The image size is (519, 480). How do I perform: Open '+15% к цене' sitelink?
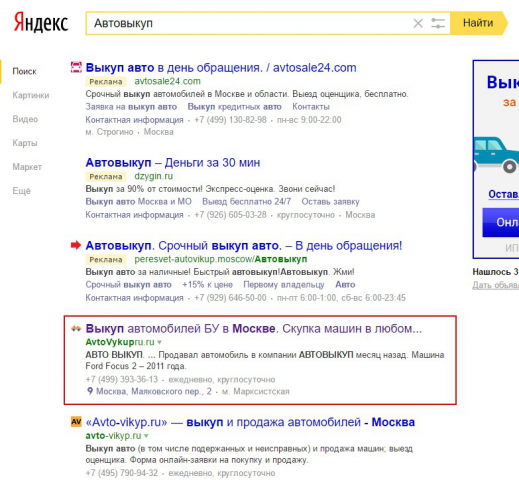[207, 285]
